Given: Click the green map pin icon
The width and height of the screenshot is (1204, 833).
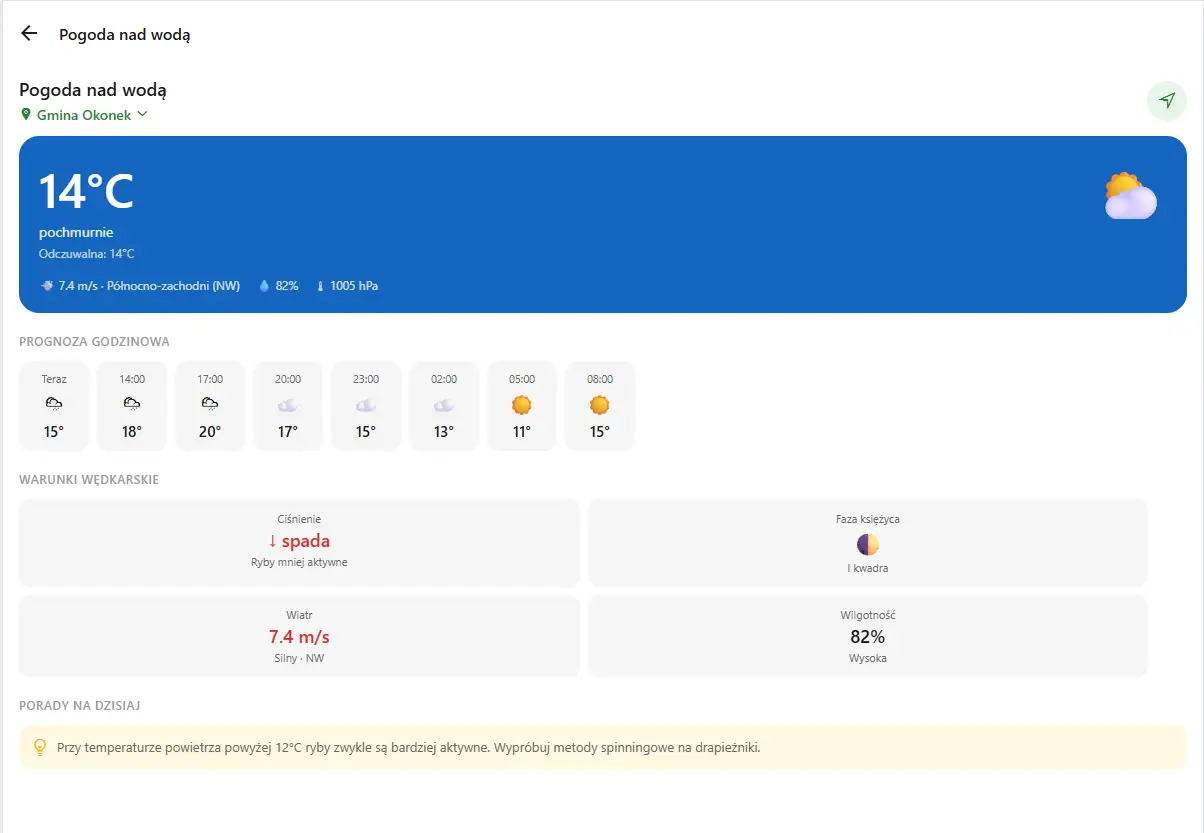Looking at the screenshot, I should (26, 115).
